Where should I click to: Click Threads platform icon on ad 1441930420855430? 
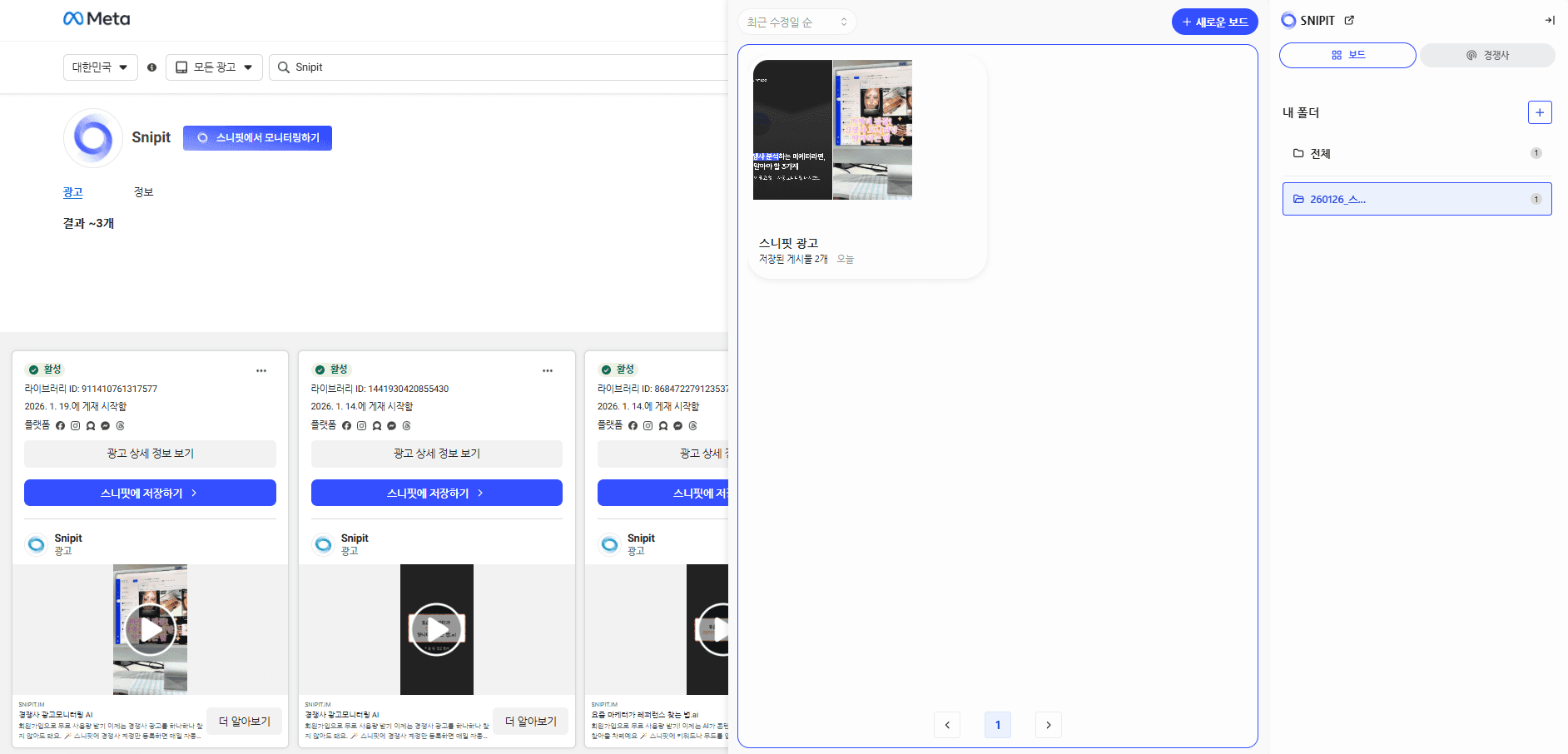(x=406, y=425)
